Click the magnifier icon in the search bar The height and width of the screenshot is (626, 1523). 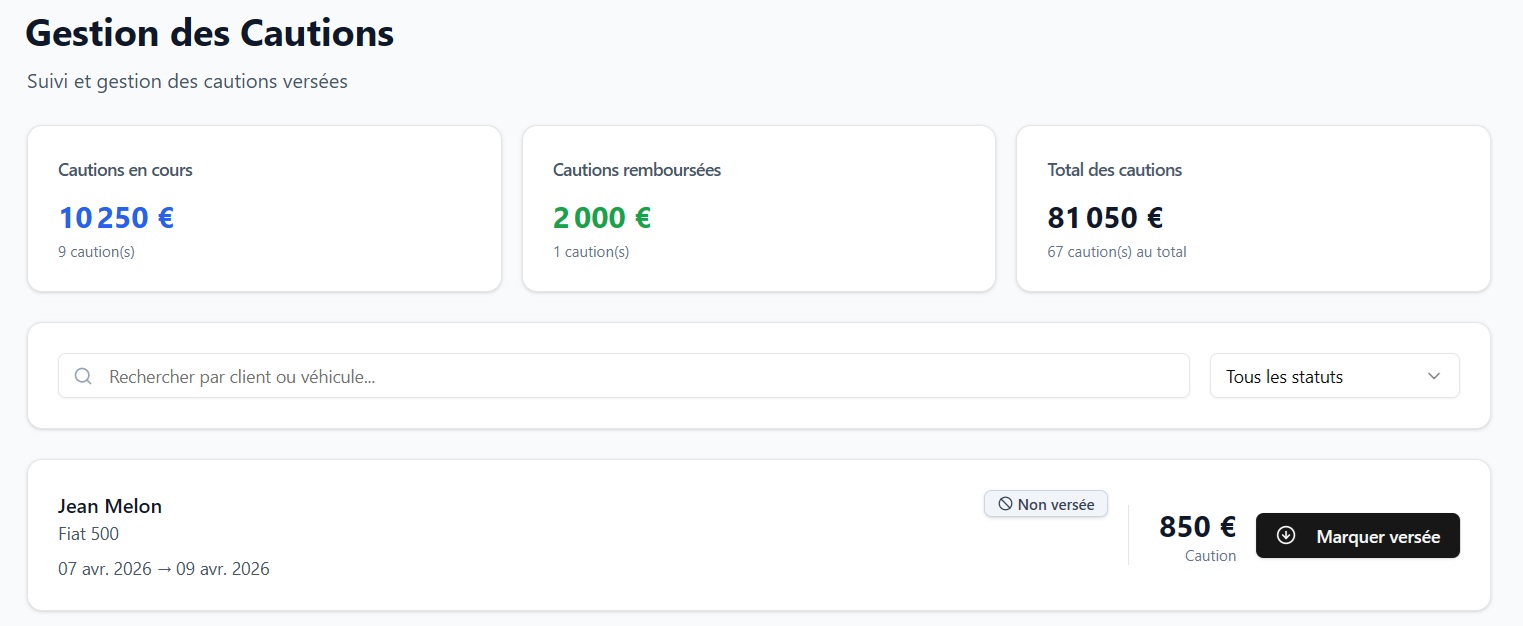coord(84,376)
